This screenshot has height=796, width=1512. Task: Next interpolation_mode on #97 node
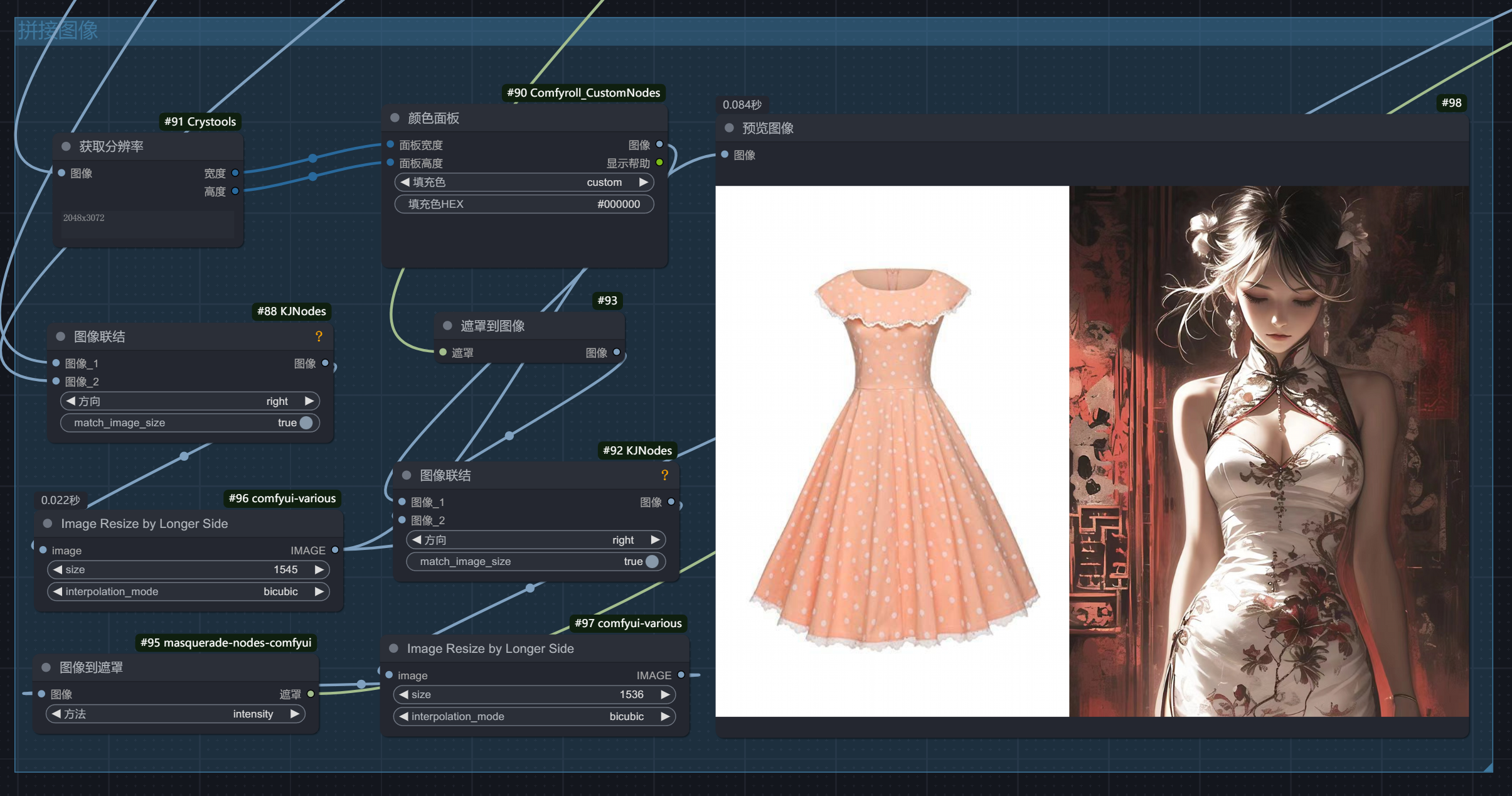click(665, 716)
